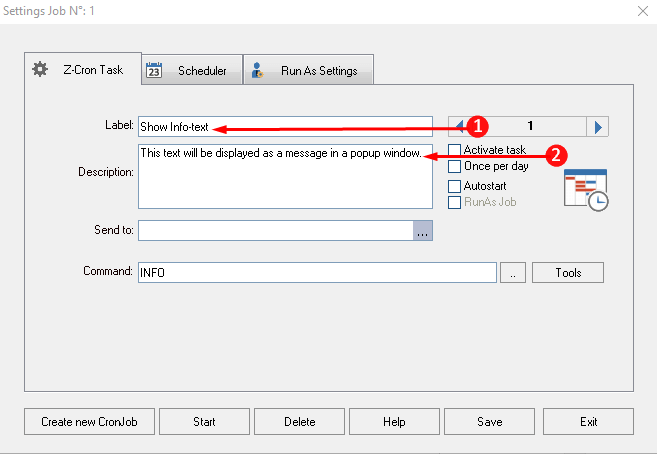This screenshot has height=454, width=657.
Task: Tick the Once per day checkbox
Action: 454,166
